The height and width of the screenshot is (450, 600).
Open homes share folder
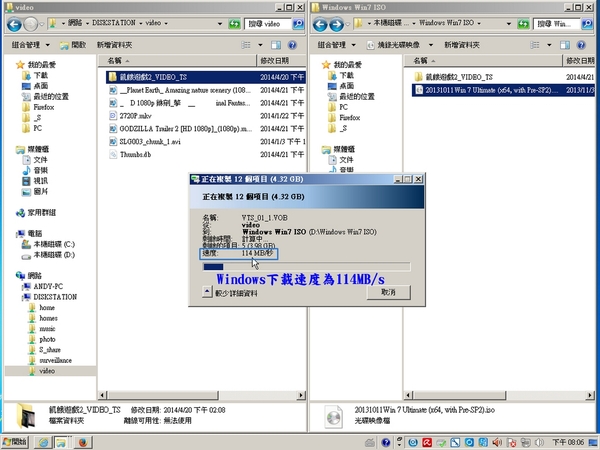click(x=43, y=318)
